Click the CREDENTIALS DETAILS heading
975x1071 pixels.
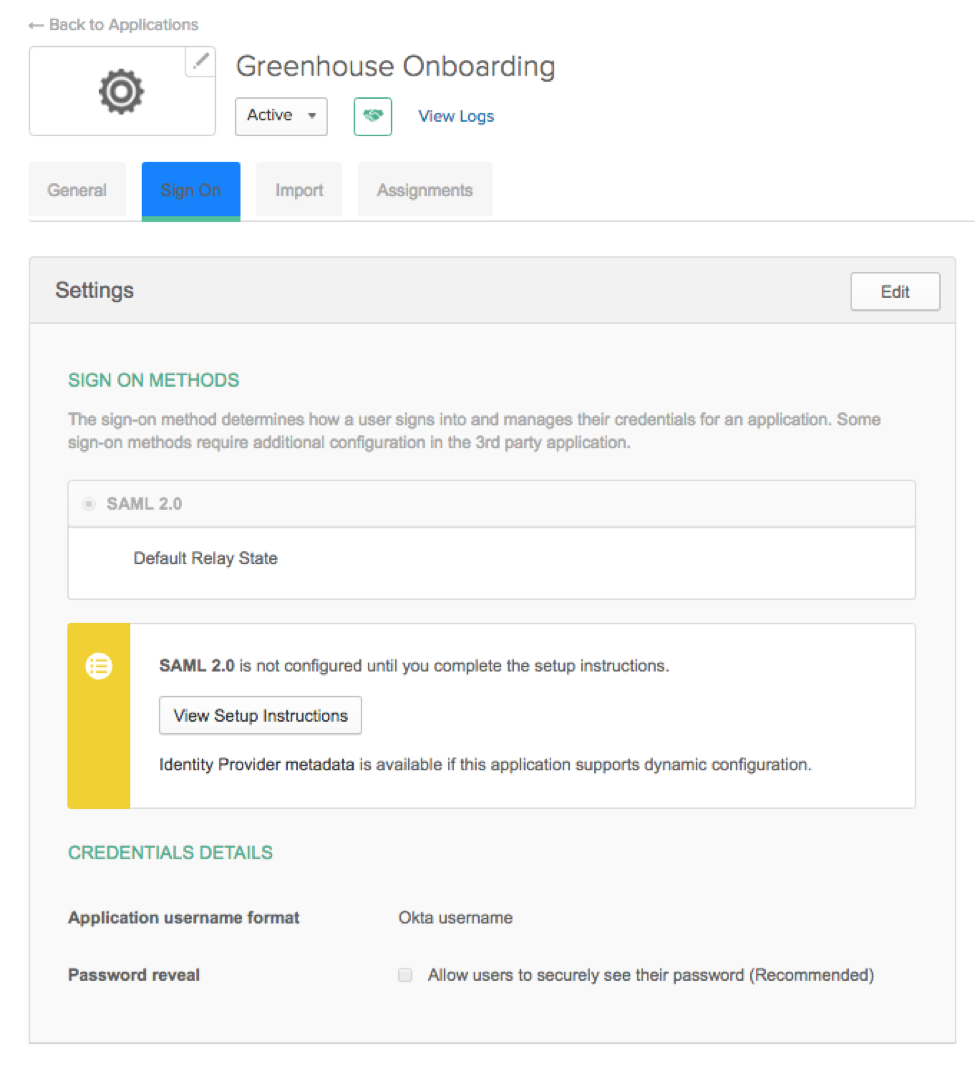point(170,852)
